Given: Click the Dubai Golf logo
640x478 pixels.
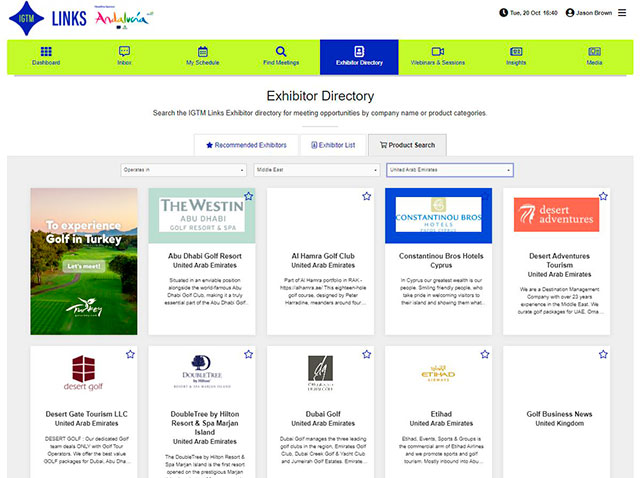Looking at the screenshot, I should 320,373.
